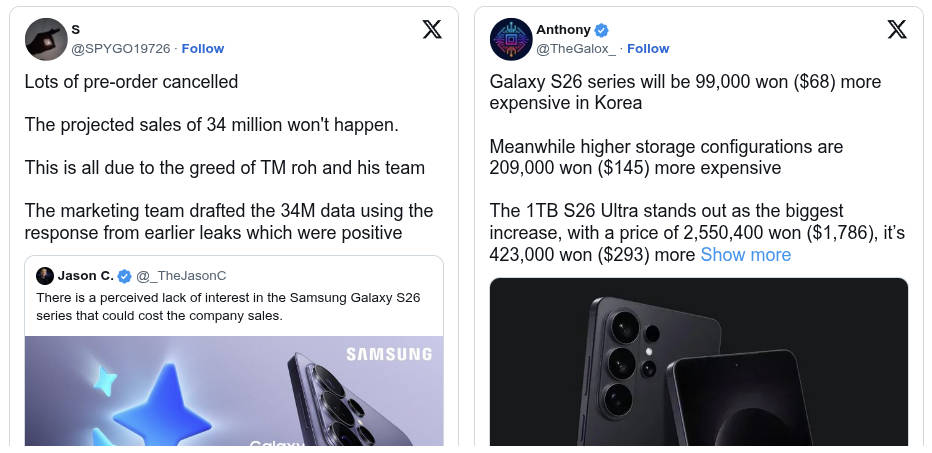
Task: Open the Samsung Galaxy promo image
Action: point(234,391)
